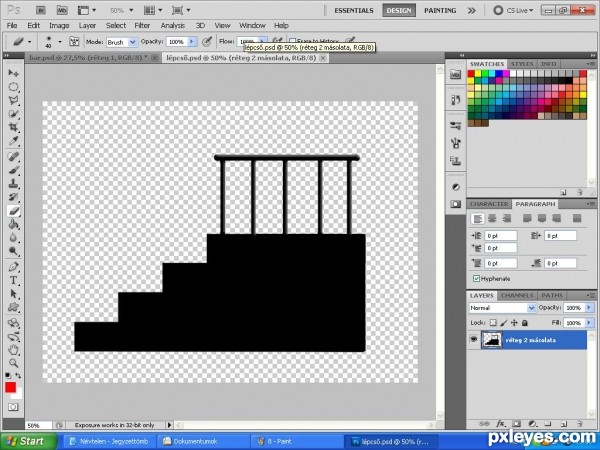This screenshot has width=600, height=450.
Task: Select the Polygonal Lasso tool
Action: [x=13, y=101]
